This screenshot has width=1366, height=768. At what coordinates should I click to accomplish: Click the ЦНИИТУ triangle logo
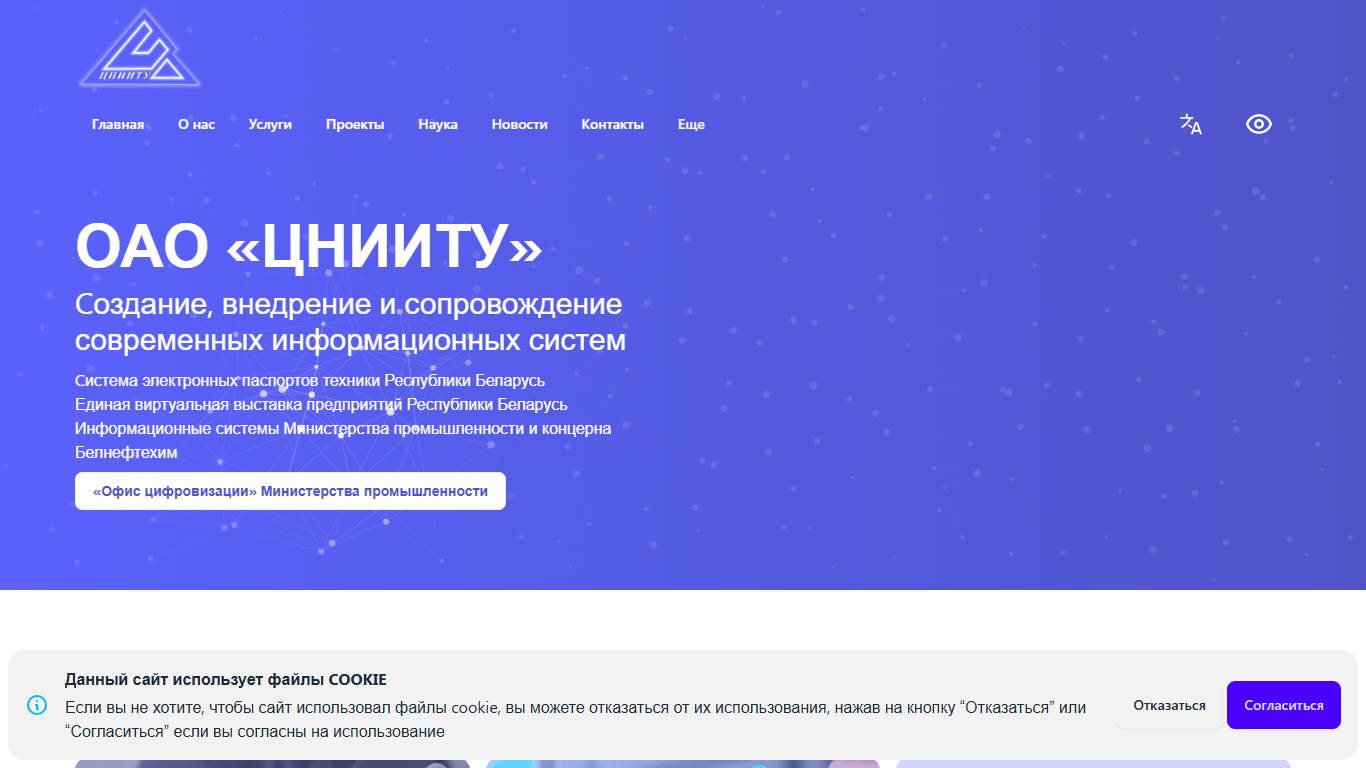(140, 48)
